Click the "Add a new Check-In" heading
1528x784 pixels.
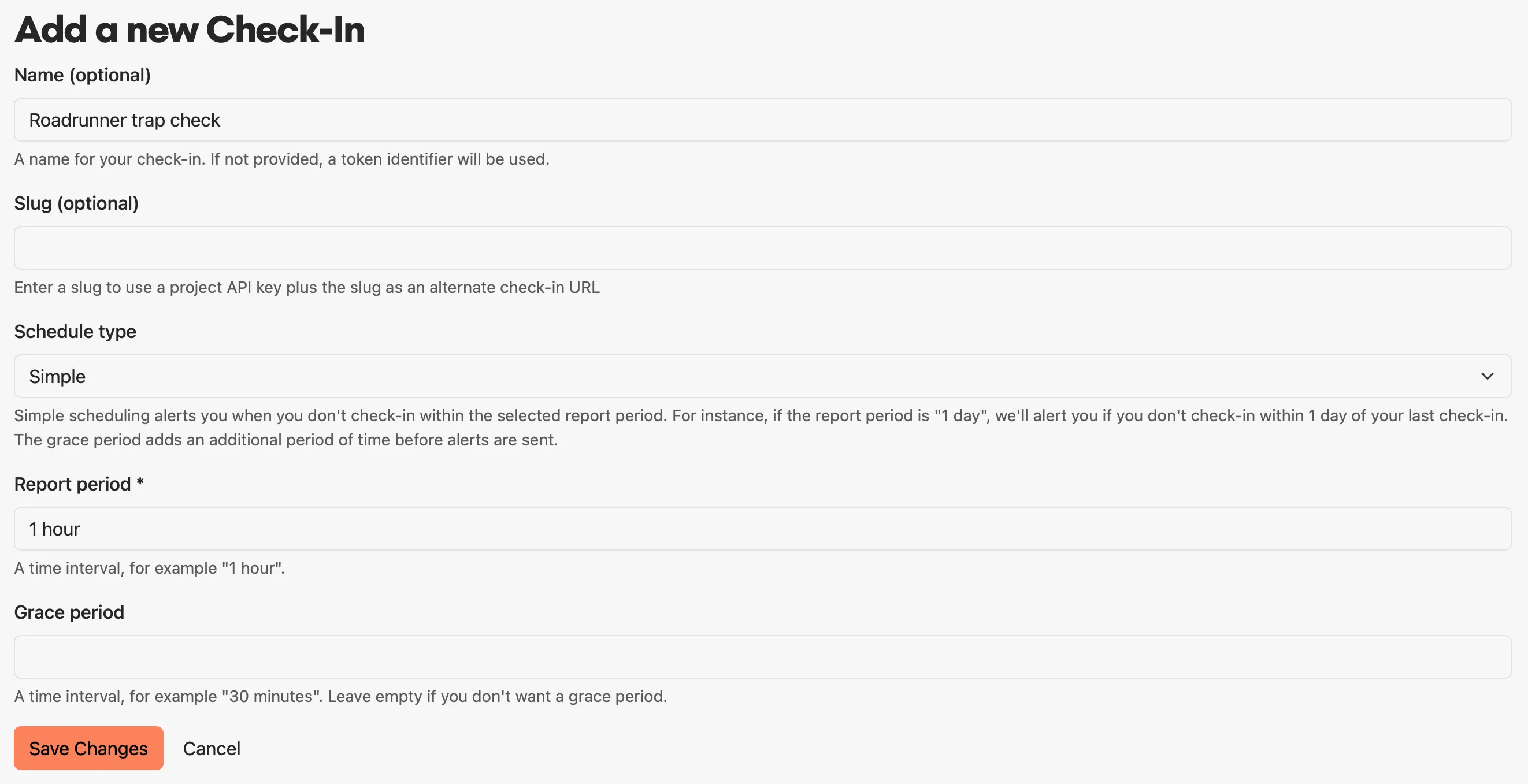click(190, 29)
